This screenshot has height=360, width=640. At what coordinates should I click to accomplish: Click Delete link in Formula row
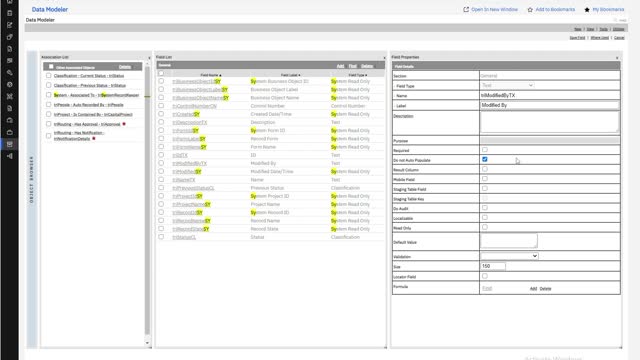(545, 289)
